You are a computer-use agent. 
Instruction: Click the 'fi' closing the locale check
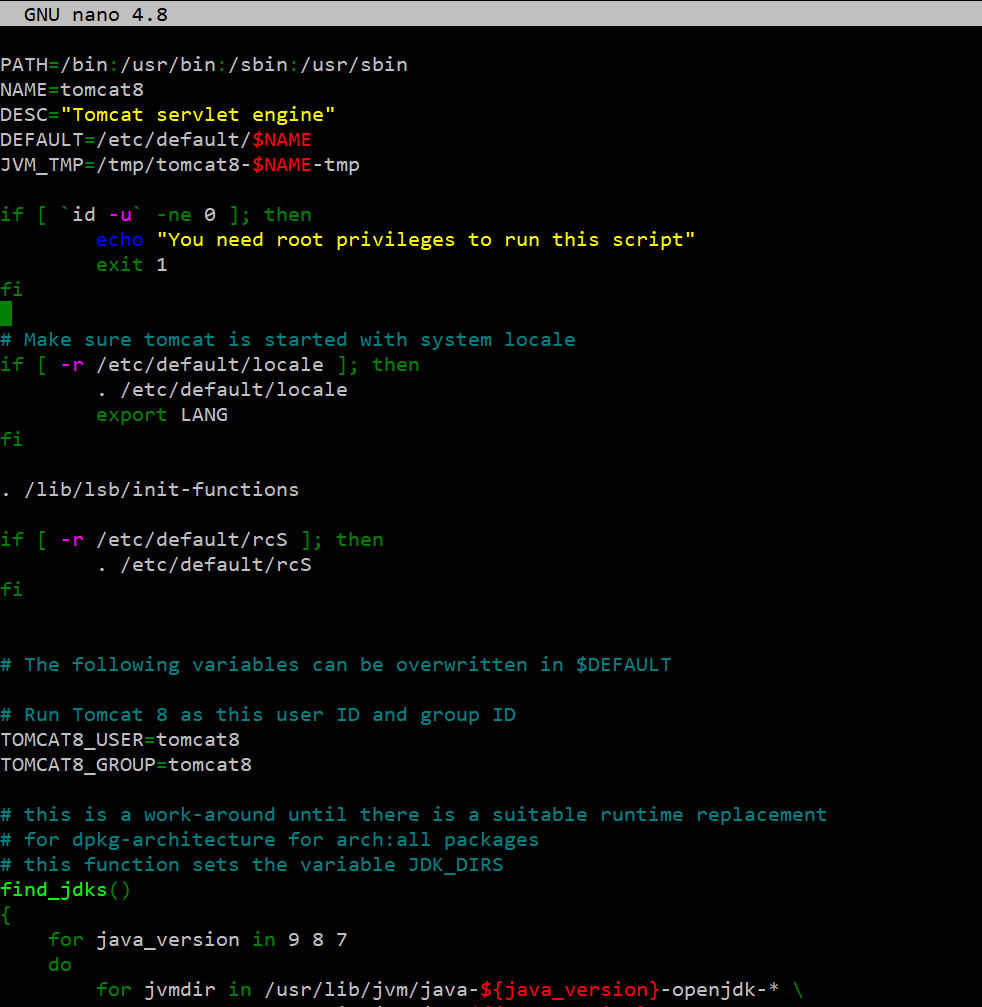click(12, 439)
